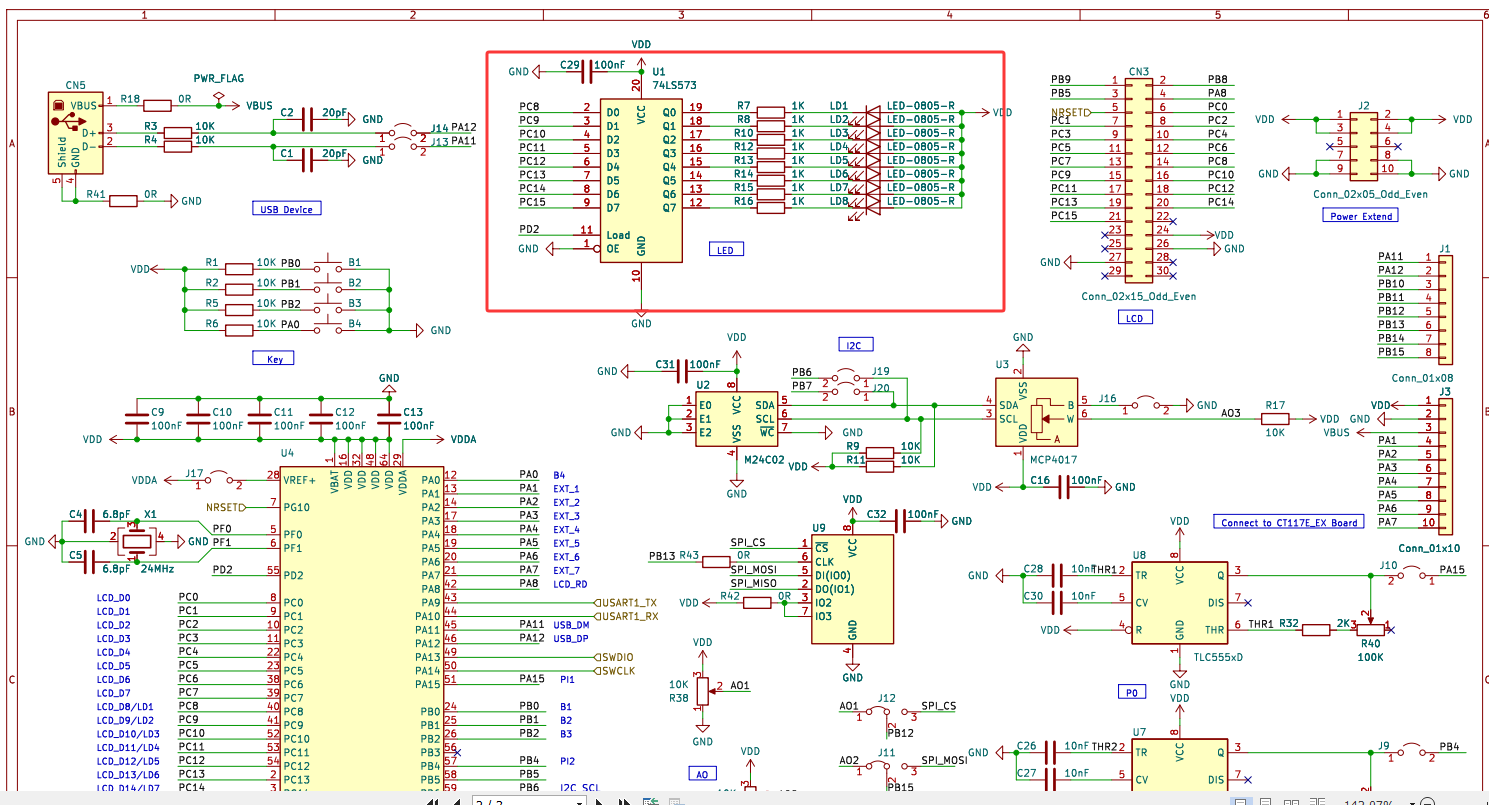
Task: Click the Conn_02x05_Odd_Even label
Action: point(1370,194)
